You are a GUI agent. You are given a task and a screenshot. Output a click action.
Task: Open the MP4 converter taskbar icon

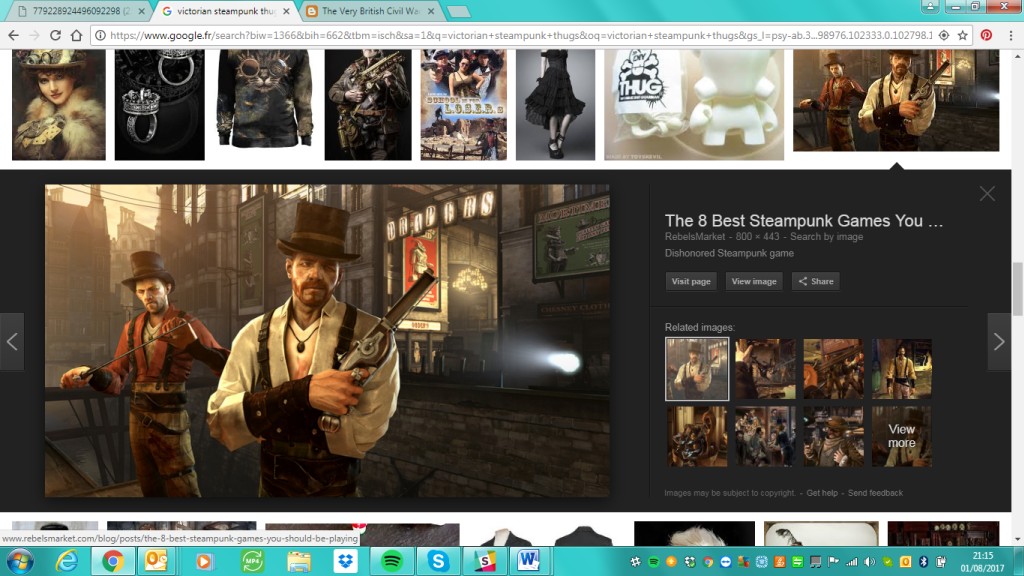[x=251, y=561]
